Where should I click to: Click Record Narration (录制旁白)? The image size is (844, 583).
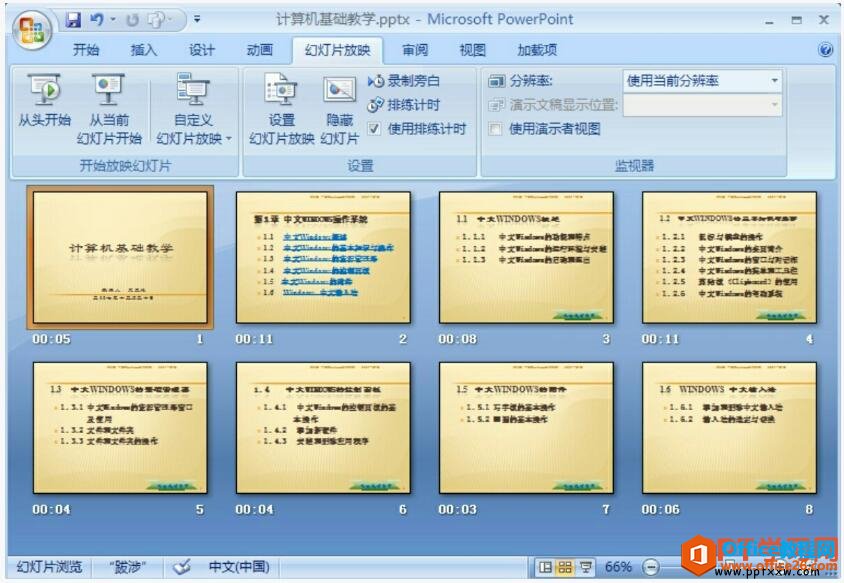[404, 81]
